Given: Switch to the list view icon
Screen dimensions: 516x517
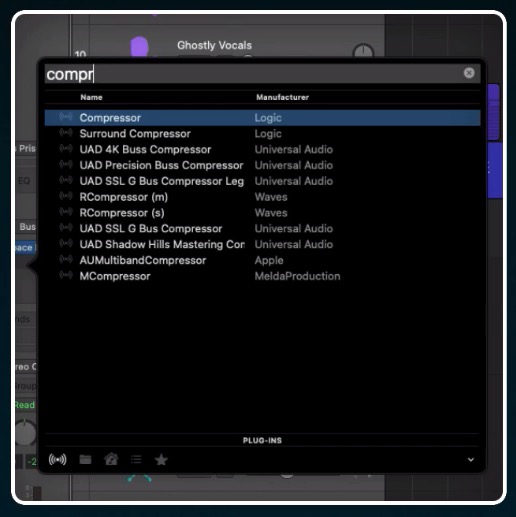Looking at the screenshot, I should (136, 459).
